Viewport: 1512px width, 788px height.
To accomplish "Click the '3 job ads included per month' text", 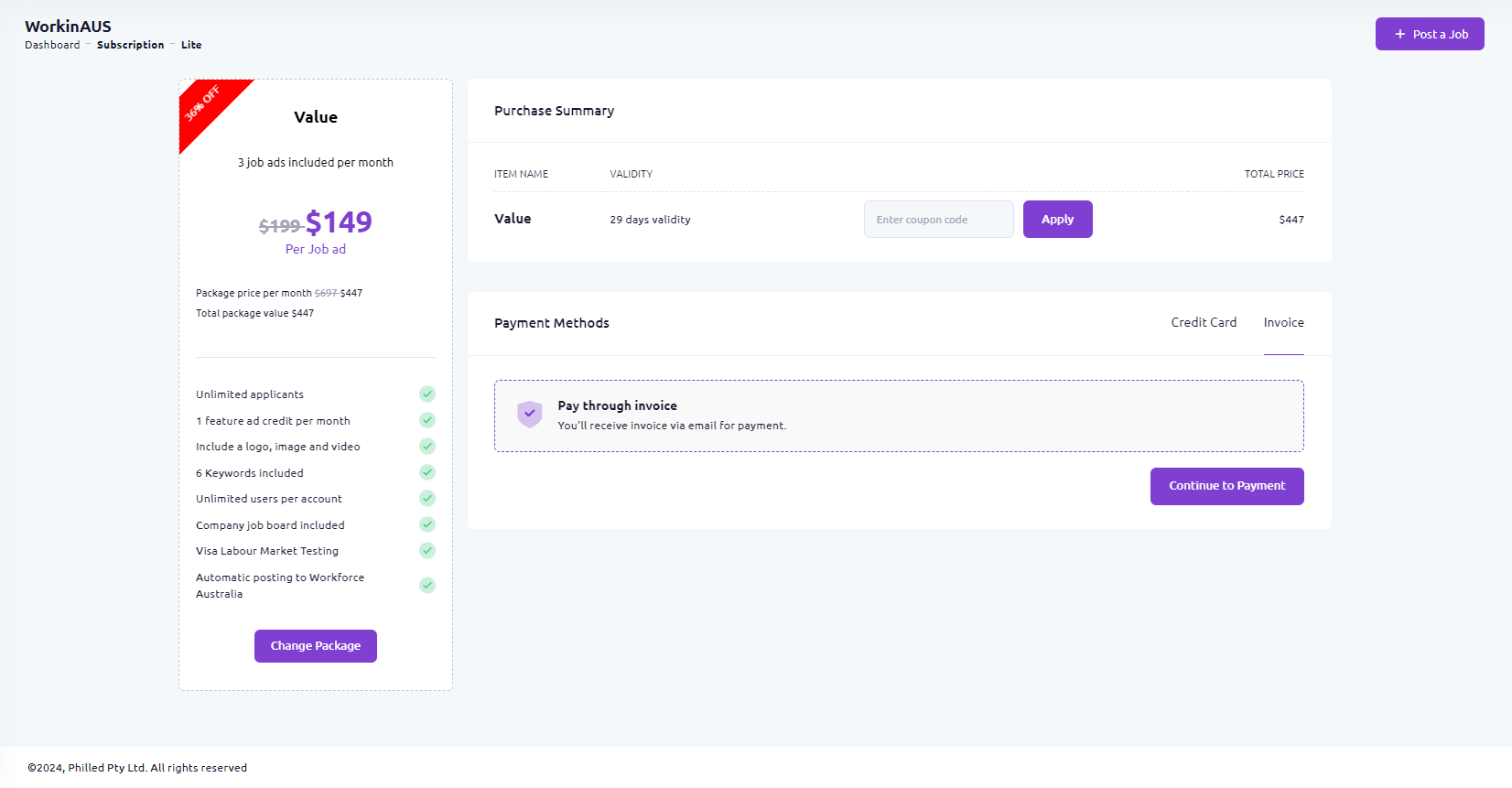I will (x=316, y=163).
